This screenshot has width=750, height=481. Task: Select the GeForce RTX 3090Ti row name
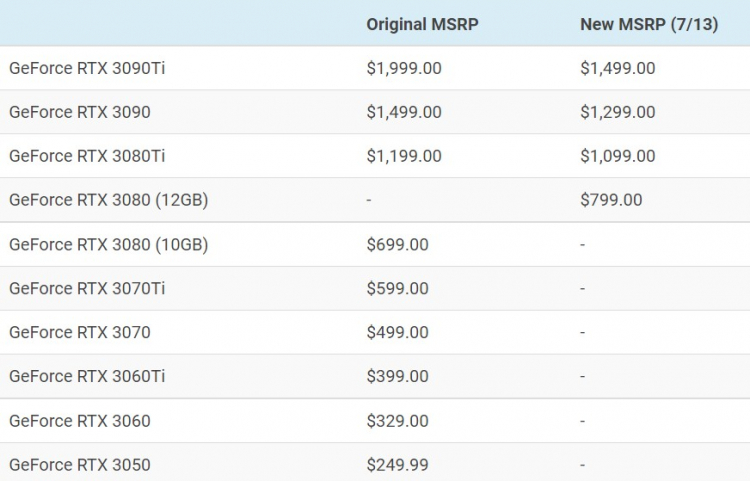click(x=85, y=69)
